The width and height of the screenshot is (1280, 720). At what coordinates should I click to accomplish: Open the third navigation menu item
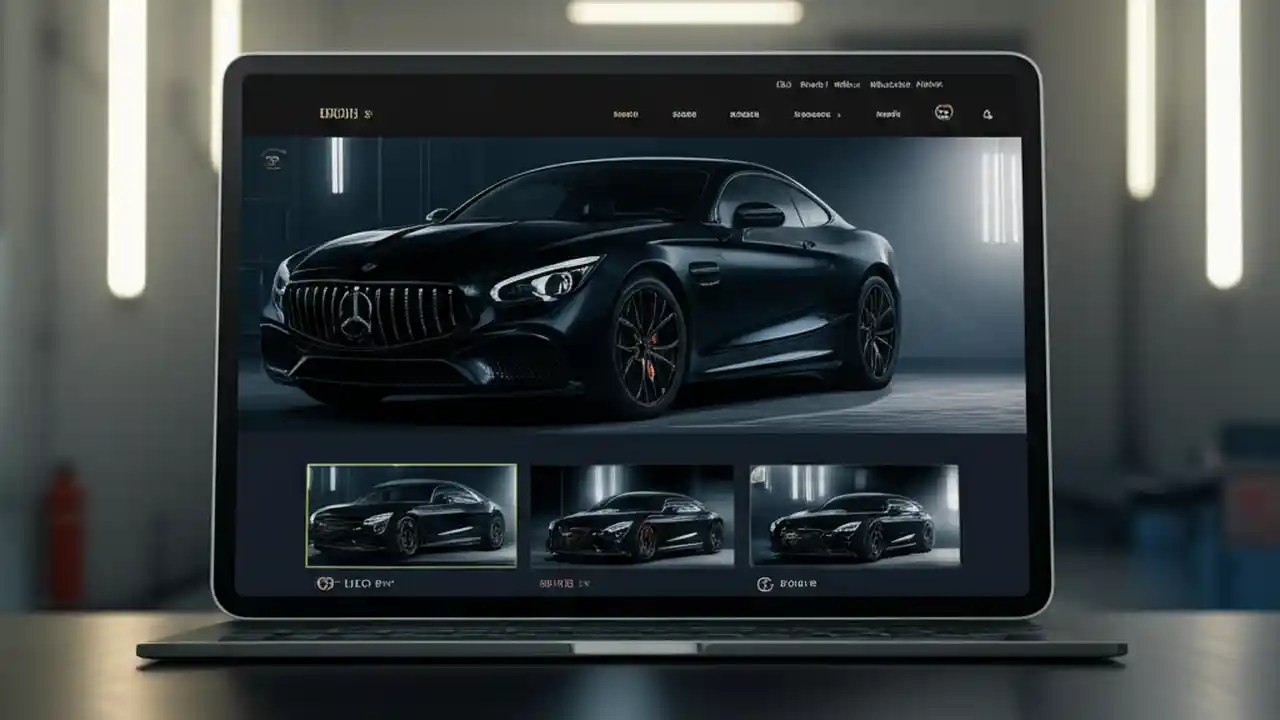(745, 112)
